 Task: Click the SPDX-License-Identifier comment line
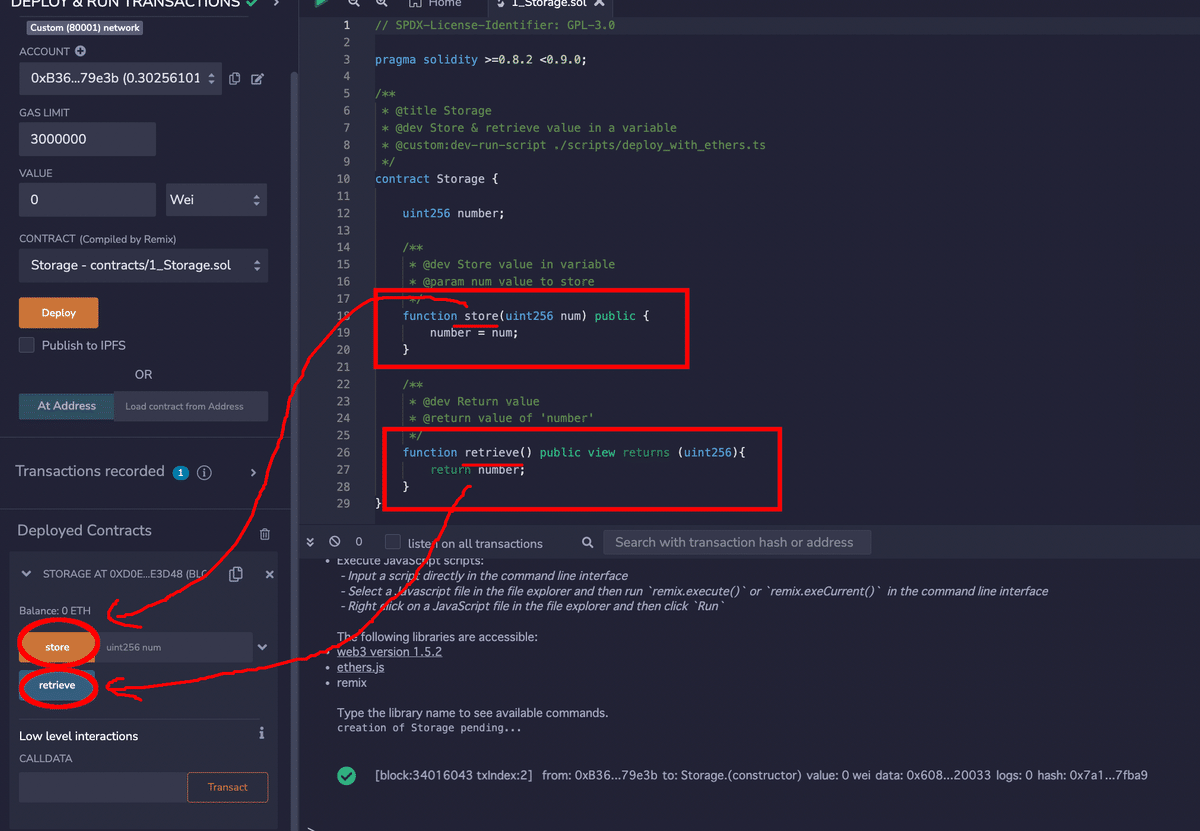coord(495,25)
